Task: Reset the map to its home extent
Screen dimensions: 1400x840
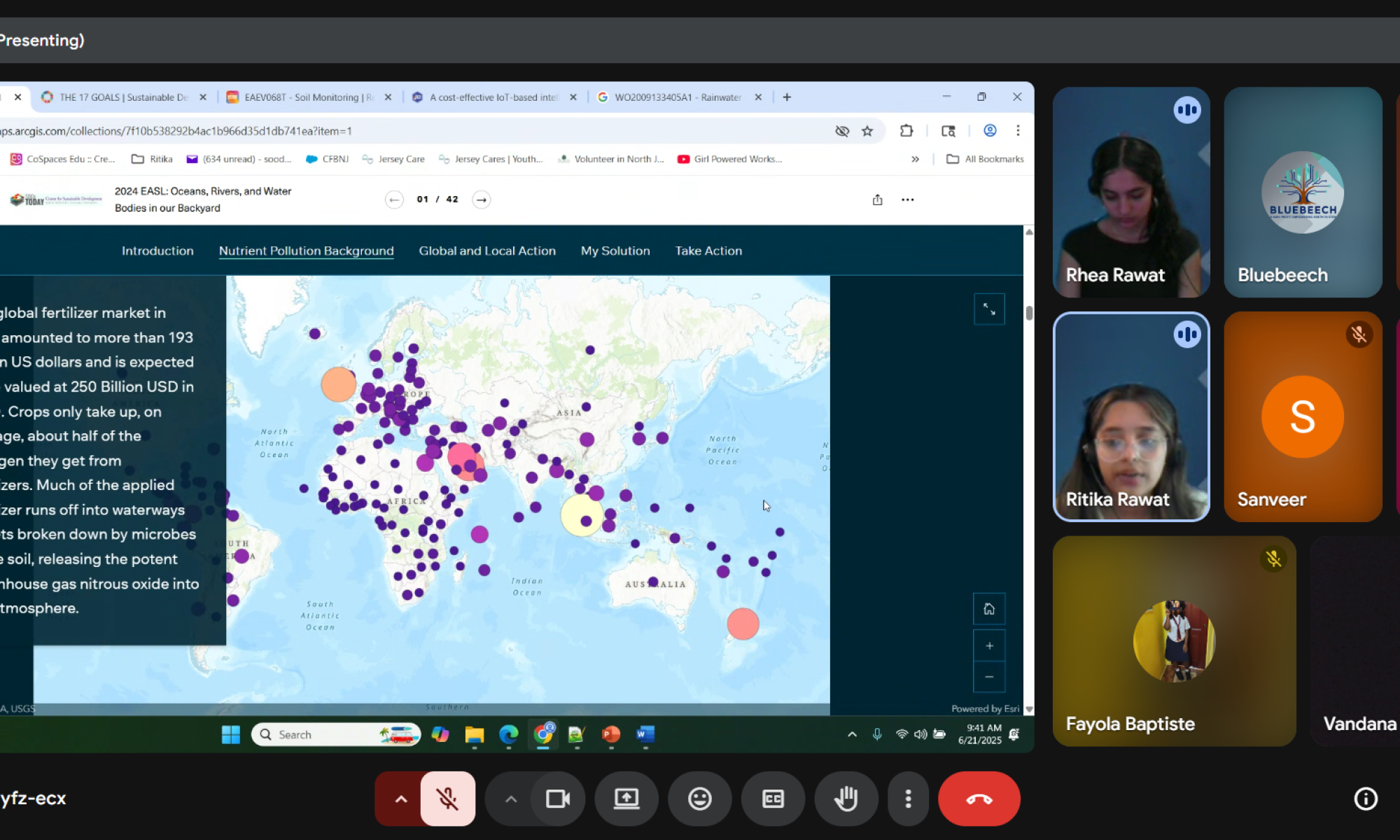Action: click(x=989, y=609)
